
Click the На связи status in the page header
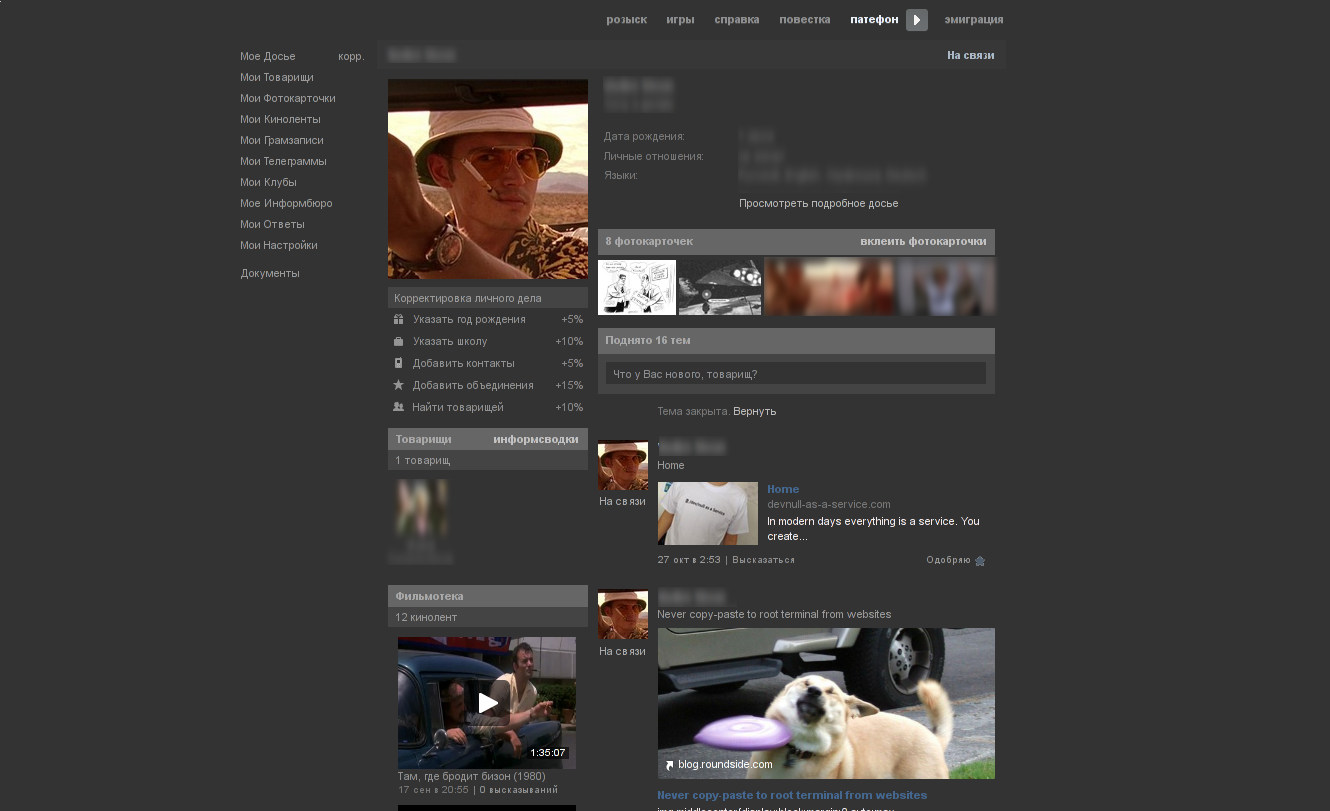pyautogui.click(x=971, y=56)
